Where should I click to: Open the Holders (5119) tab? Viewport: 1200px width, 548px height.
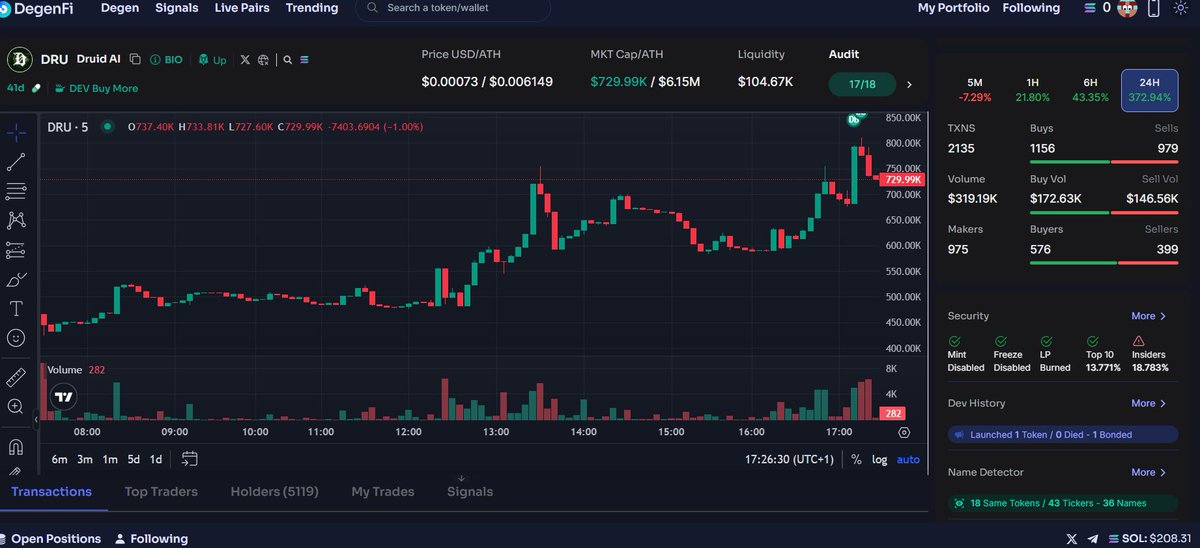[274, 491]
